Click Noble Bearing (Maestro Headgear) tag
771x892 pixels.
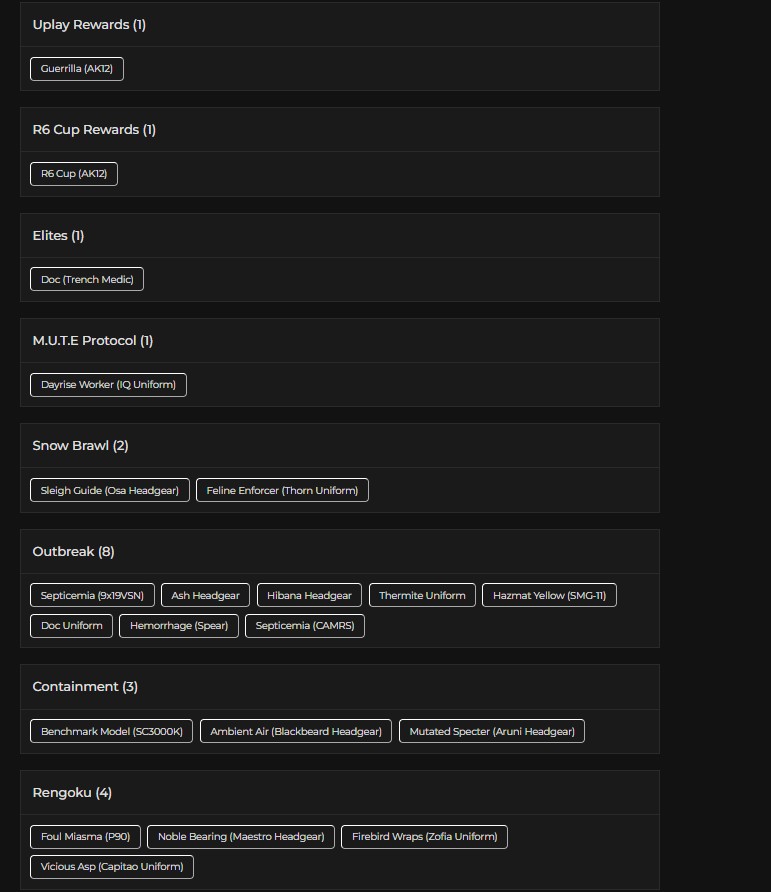point(241,837)
